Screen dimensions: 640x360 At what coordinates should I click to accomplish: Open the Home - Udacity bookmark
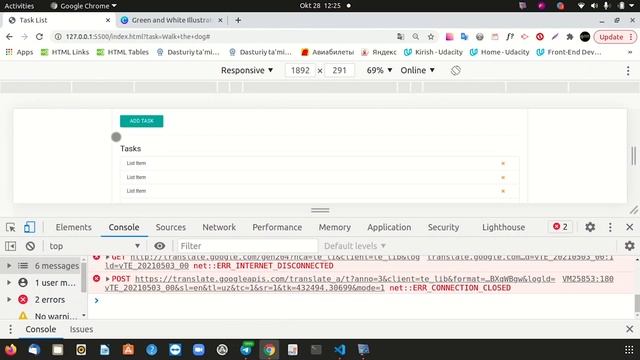(499, 52)
